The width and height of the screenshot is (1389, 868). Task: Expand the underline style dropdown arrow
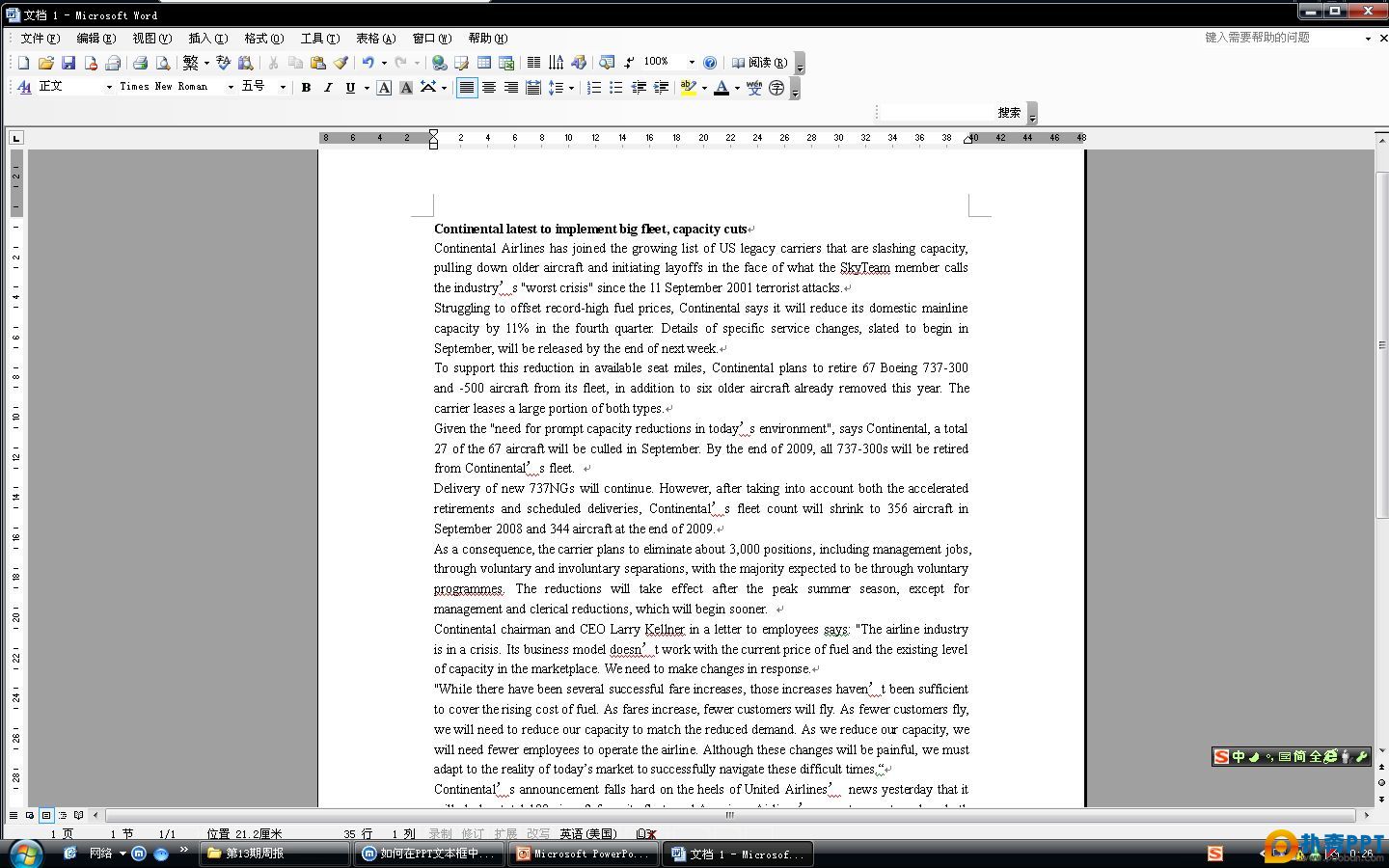367,88
